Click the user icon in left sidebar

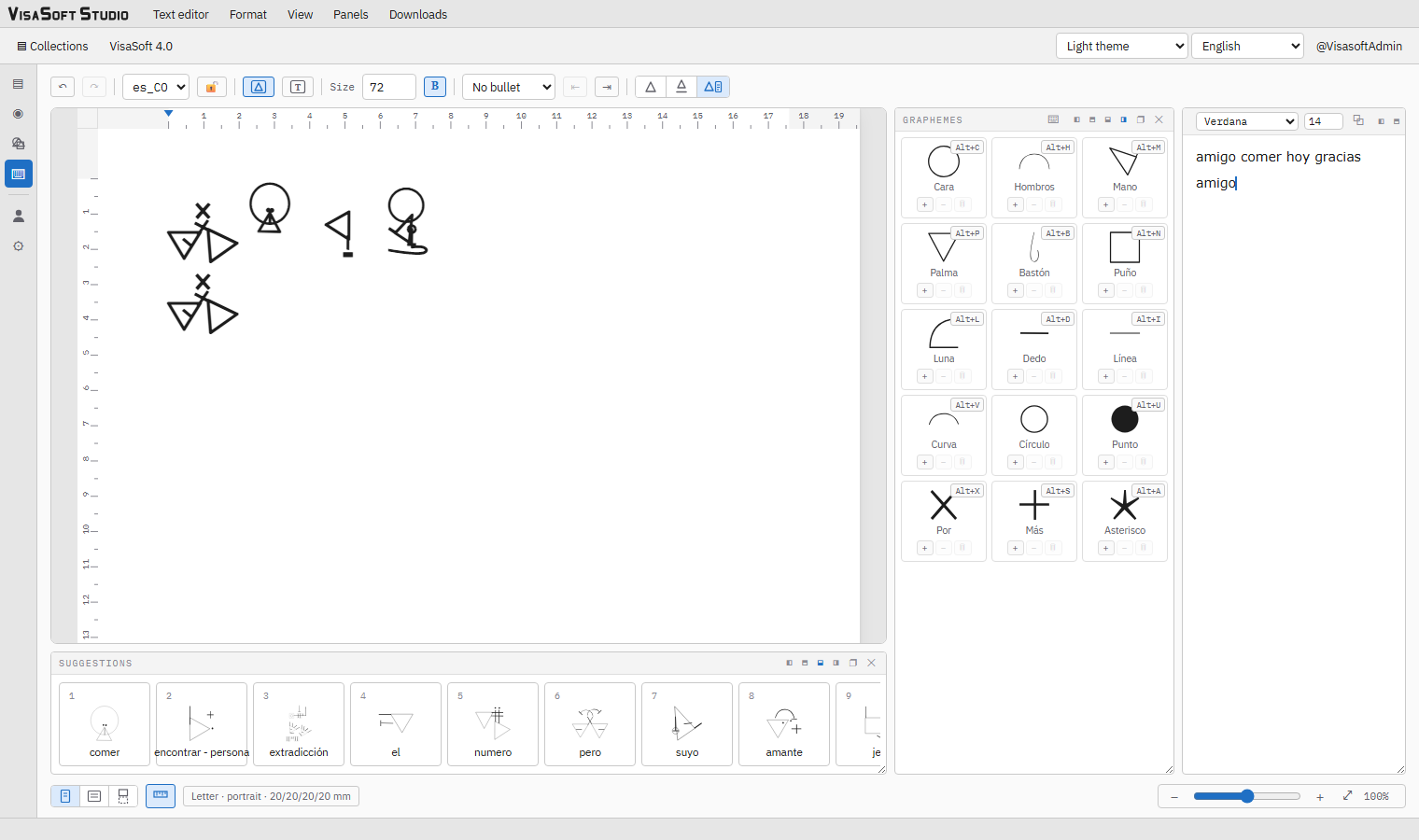coord(19,216)
